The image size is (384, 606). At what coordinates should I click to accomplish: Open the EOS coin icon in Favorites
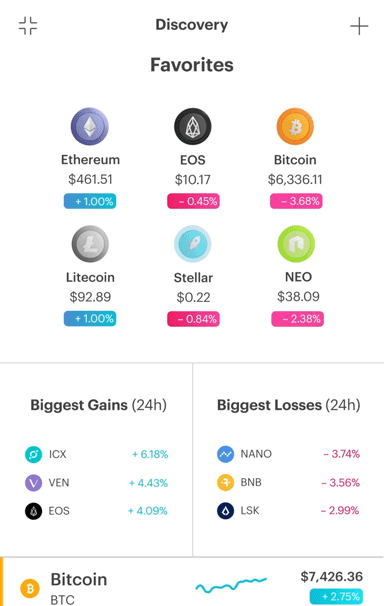(x=193, y=126)
